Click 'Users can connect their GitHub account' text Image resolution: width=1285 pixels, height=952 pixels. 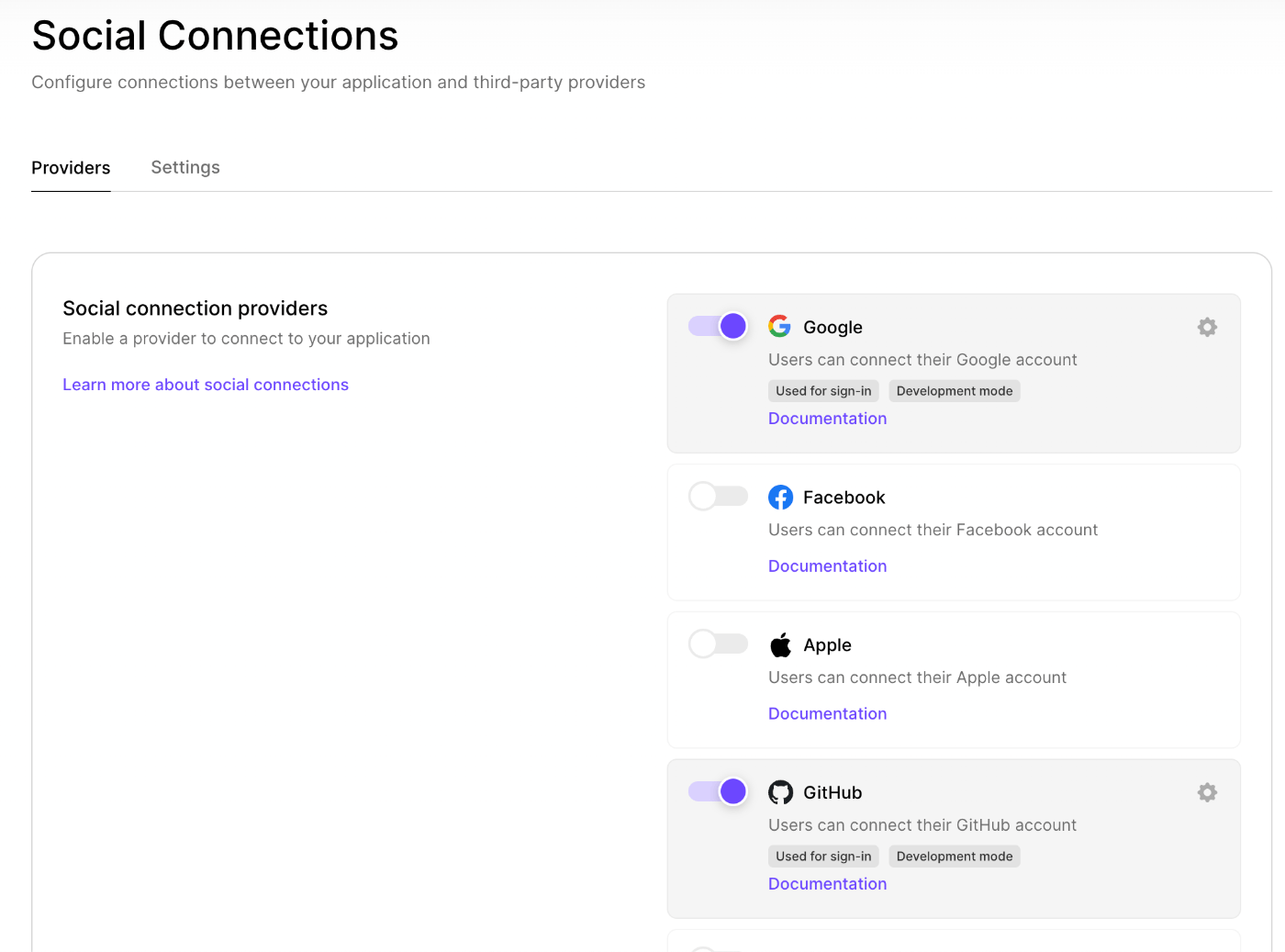(x=922, y=825)
